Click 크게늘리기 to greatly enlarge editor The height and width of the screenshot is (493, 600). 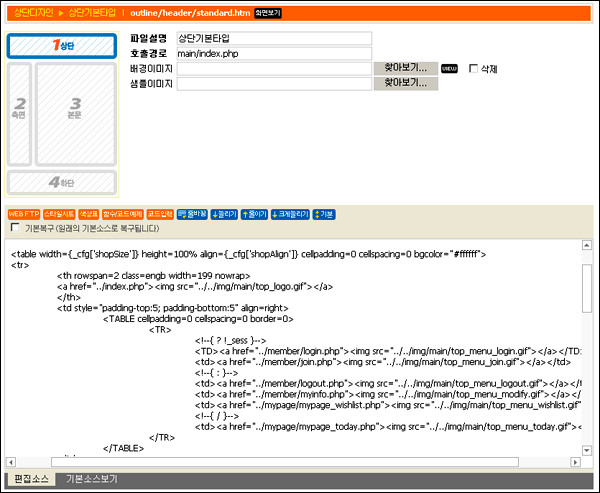tap(290, 214)
